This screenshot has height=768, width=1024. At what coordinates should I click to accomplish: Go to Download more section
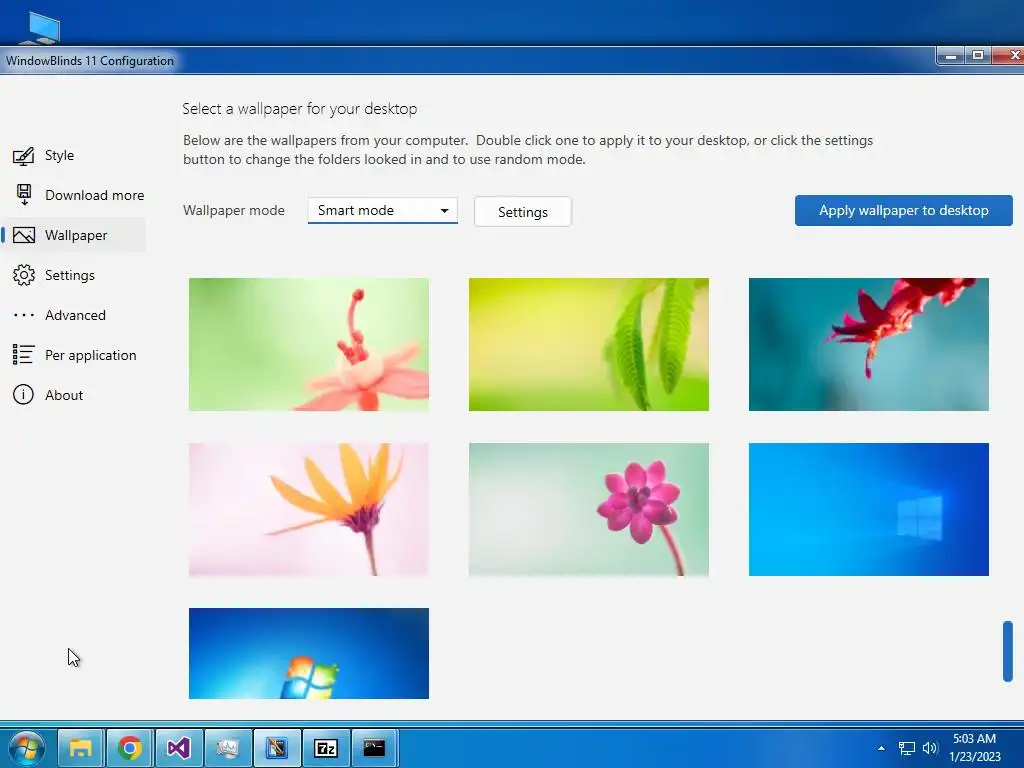coord(95,195)
